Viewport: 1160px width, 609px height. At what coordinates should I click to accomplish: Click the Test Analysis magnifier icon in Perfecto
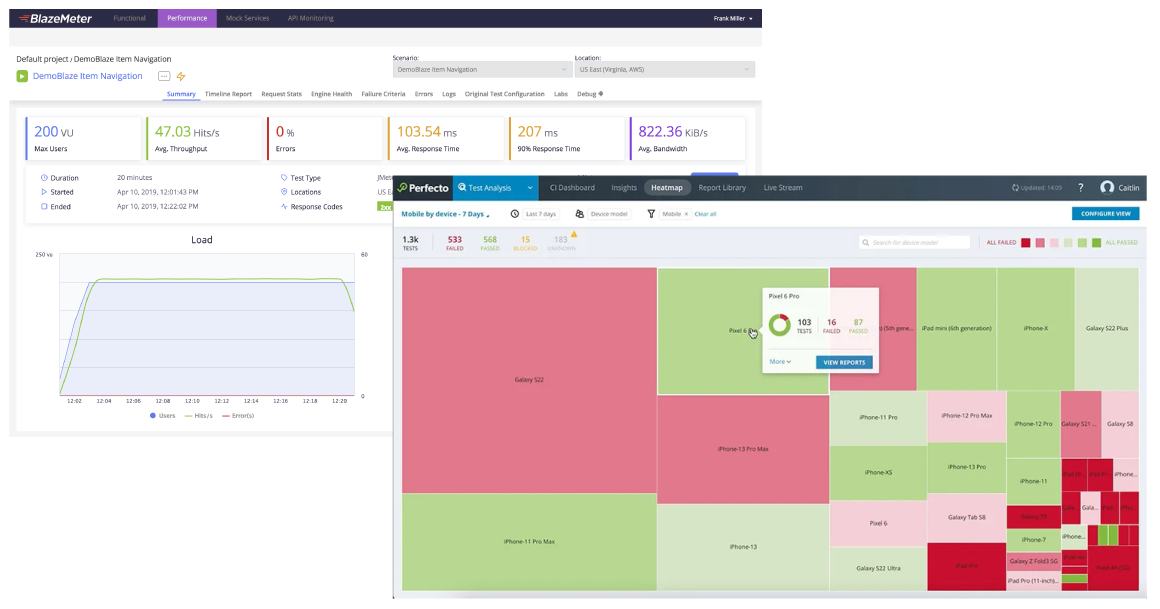point(462,187)
